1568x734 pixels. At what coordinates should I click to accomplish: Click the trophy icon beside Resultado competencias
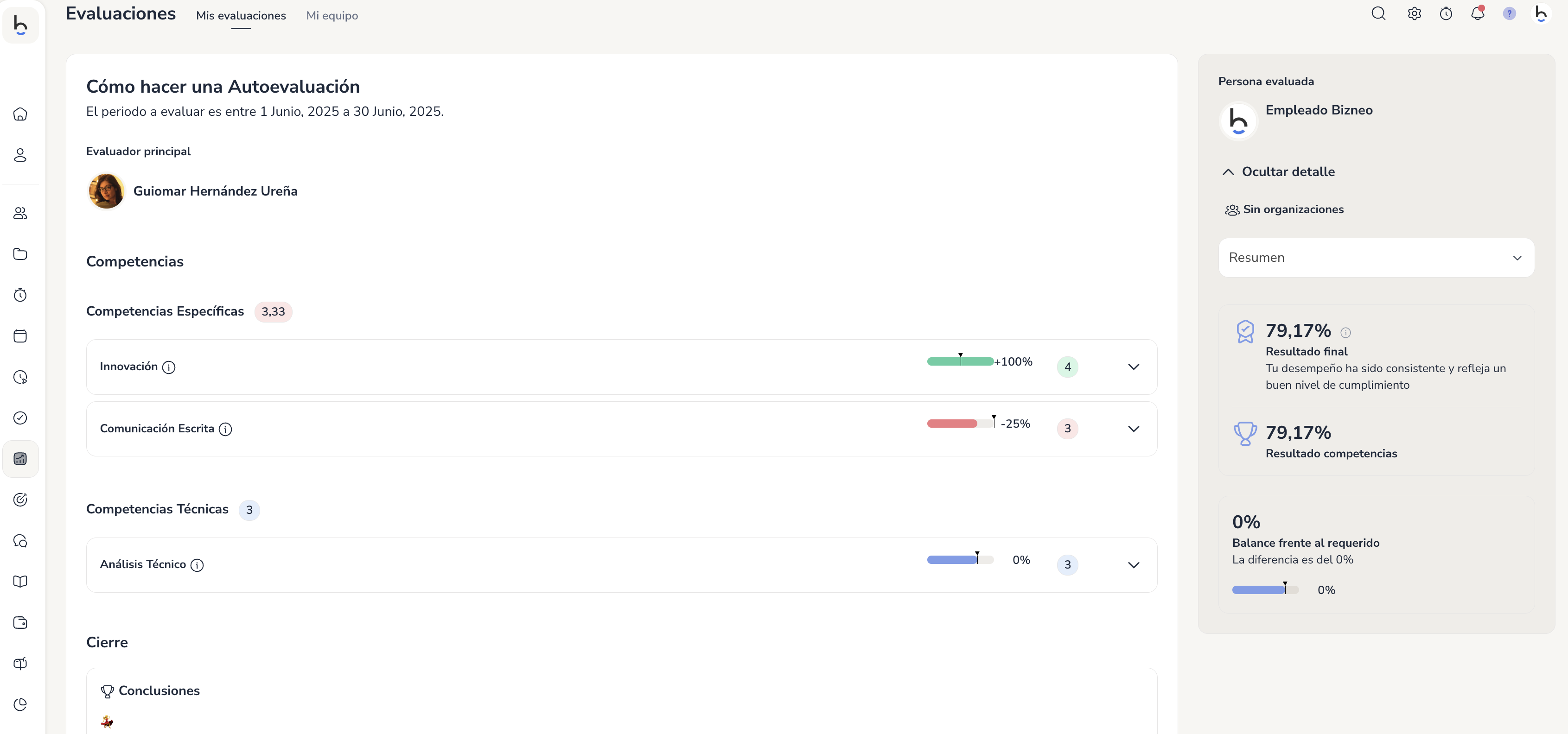click(1245, 434)
